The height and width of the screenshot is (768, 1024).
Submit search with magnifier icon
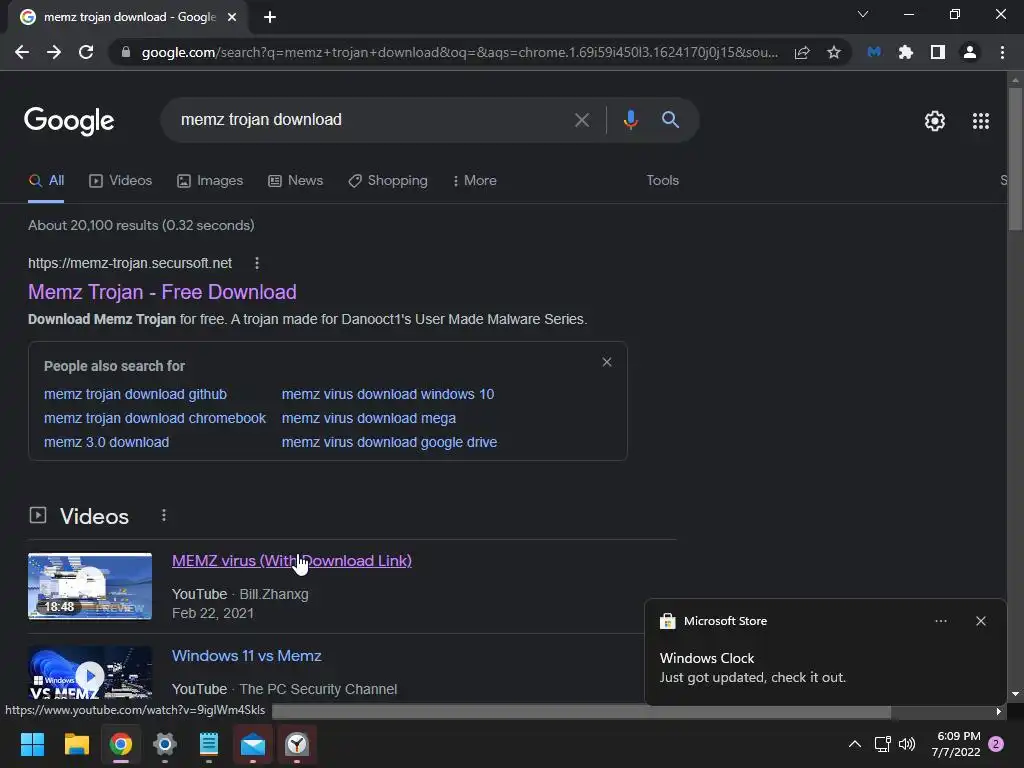pos(670,120)
